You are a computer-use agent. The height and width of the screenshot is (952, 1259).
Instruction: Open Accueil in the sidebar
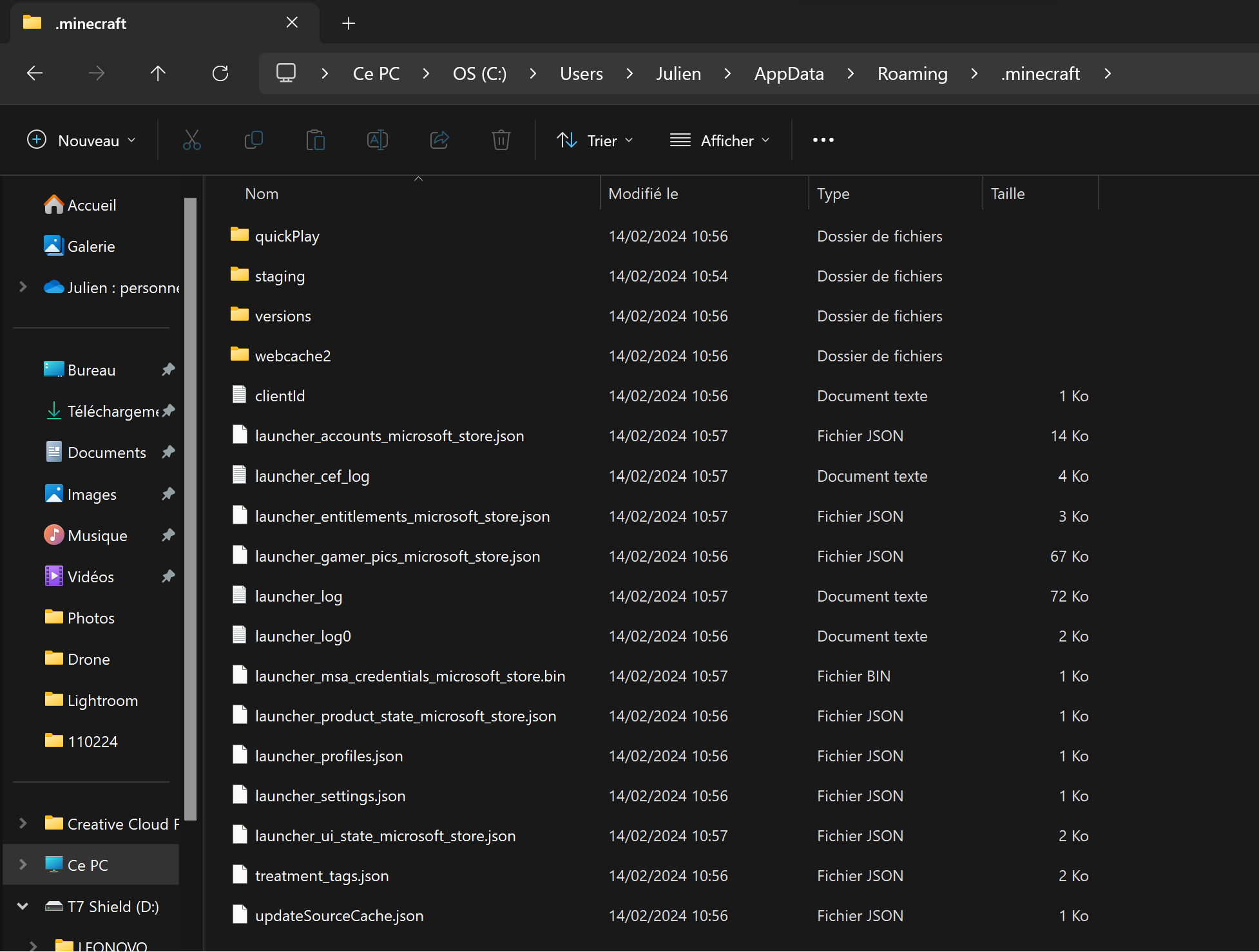tap(80, 205)
